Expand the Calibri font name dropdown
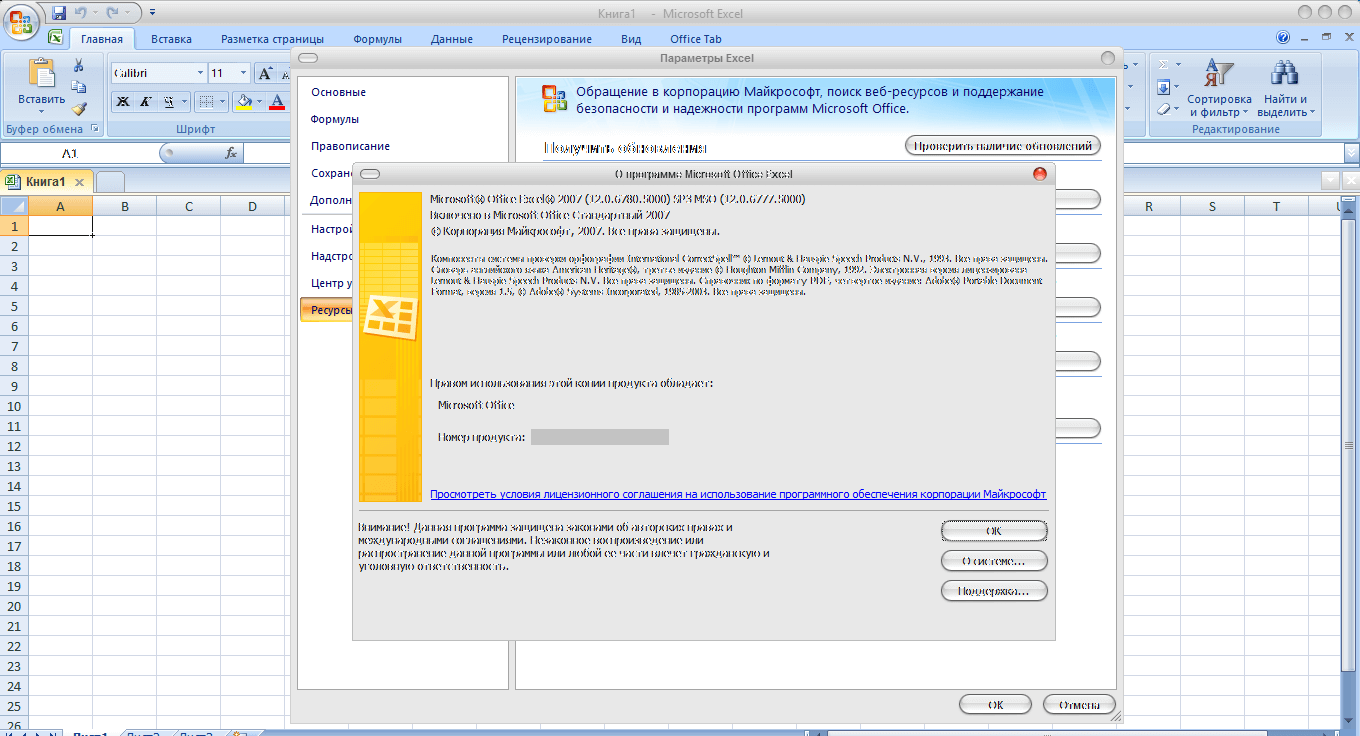This screenshot has width=1360, height=736. 198,73
